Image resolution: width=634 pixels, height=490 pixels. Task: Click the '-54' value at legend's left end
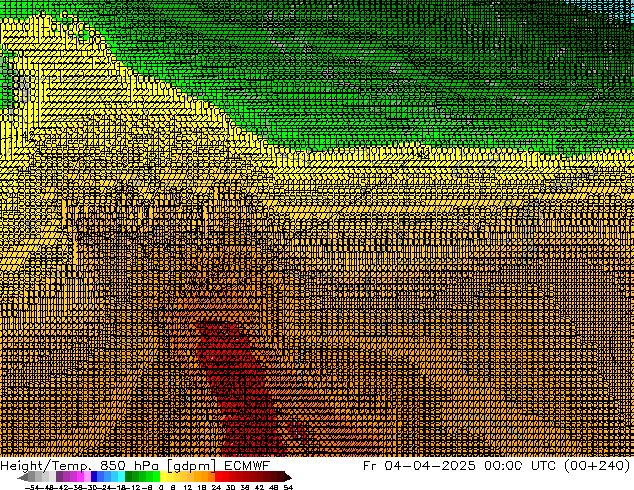coord(32,487)
